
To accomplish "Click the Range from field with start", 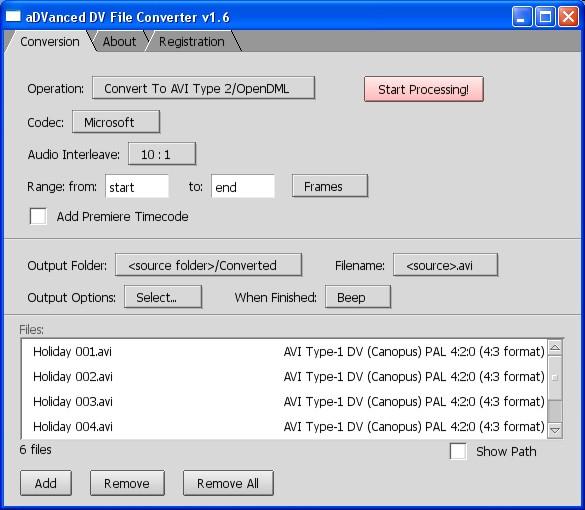I will [x=137, y=187].
